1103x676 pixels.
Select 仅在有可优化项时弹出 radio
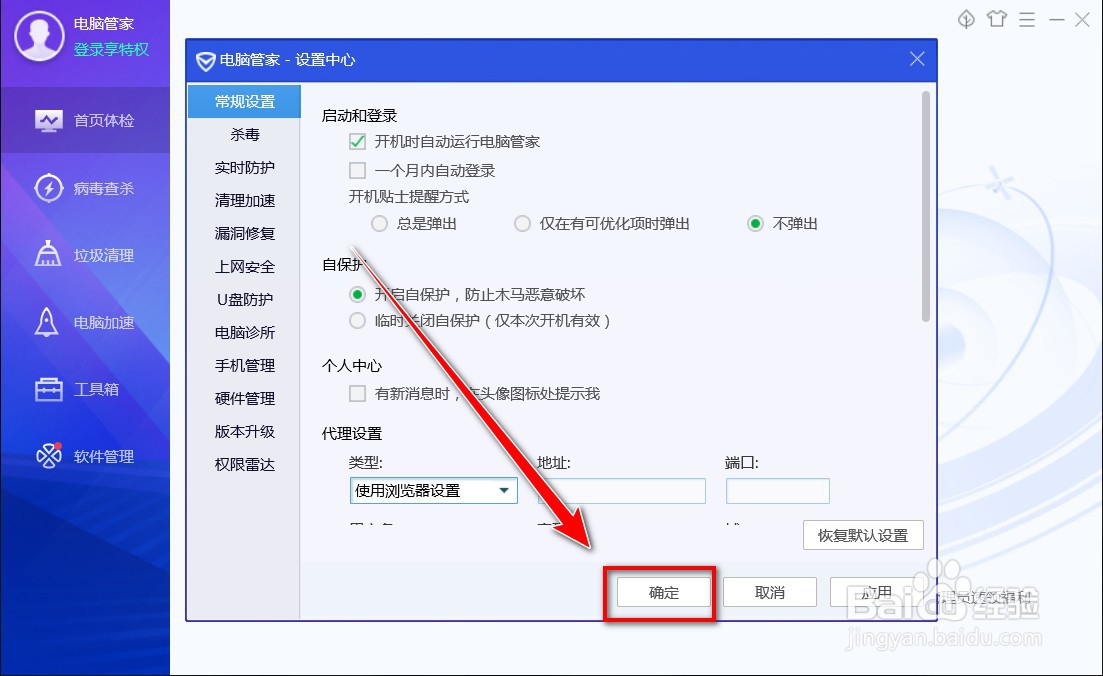point(522,224)
